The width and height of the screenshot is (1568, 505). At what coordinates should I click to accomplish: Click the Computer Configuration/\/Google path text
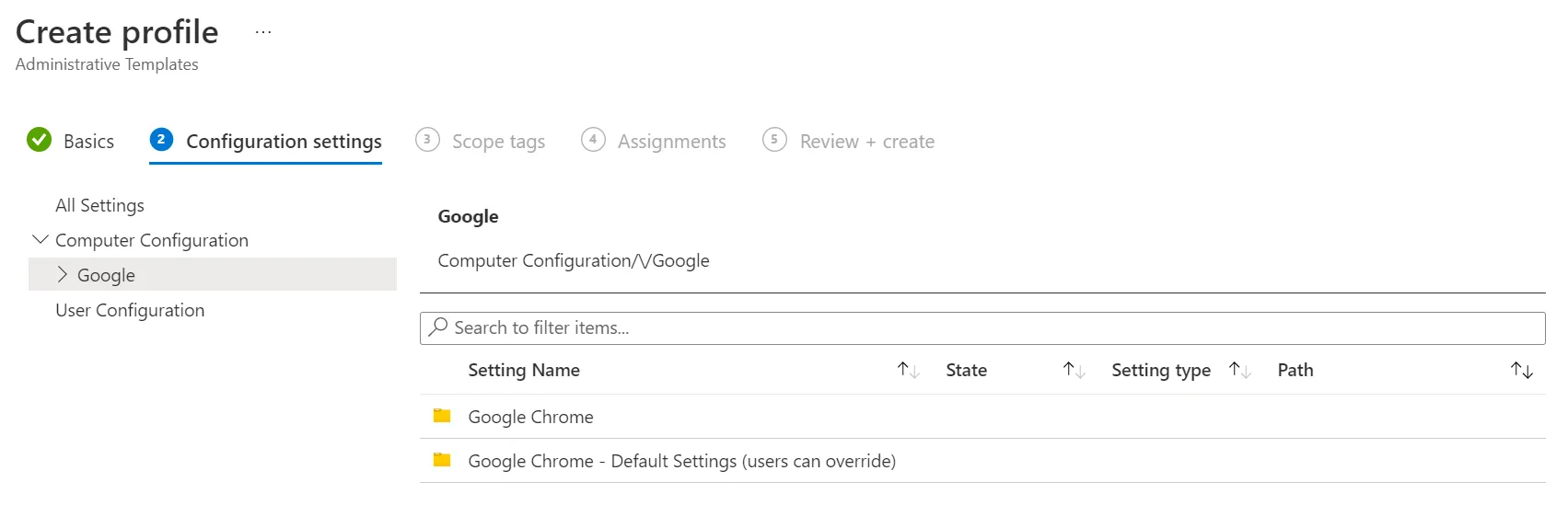tap(574, 260)
